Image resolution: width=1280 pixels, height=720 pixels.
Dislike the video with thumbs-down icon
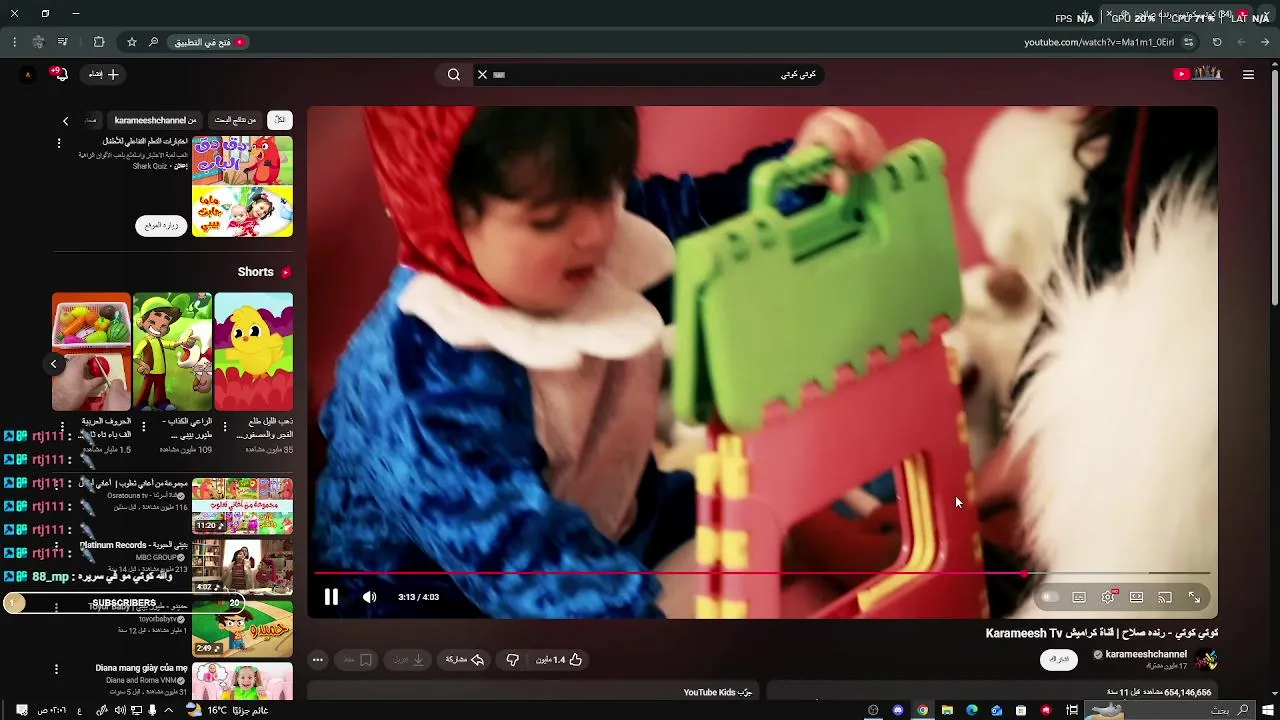coord(512,660)
